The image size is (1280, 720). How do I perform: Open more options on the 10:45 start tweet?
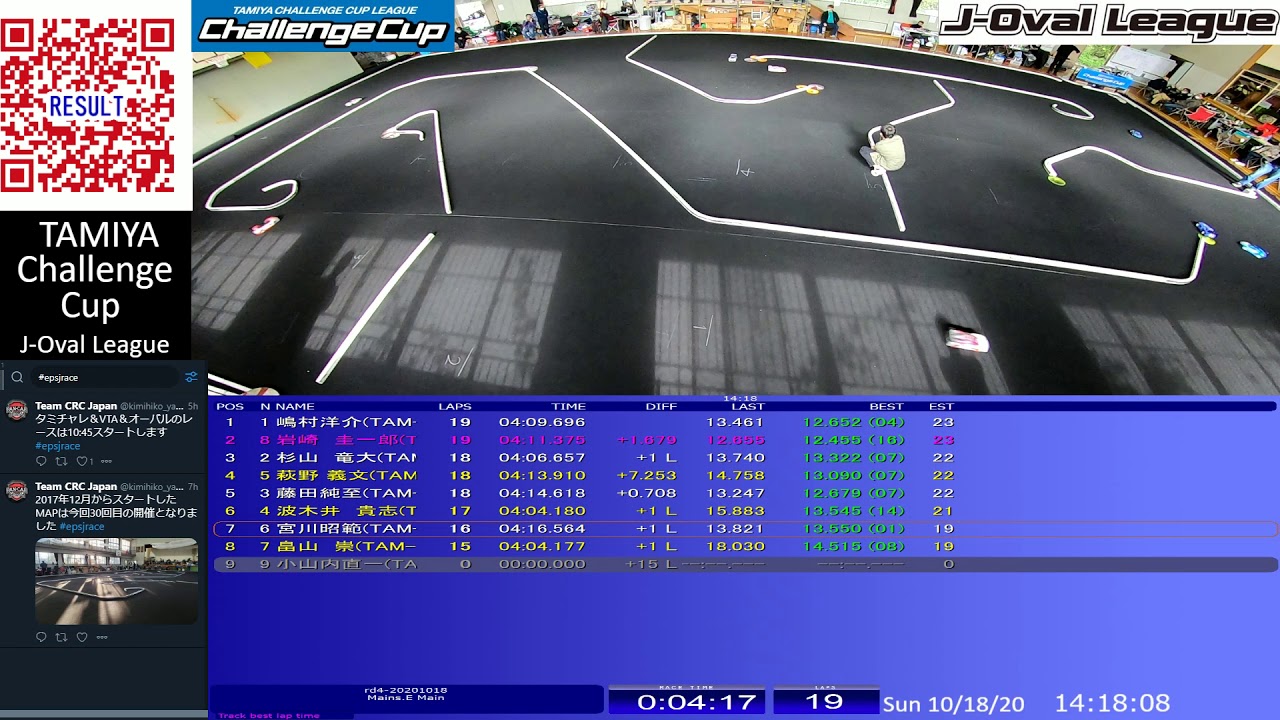[106, 461]
